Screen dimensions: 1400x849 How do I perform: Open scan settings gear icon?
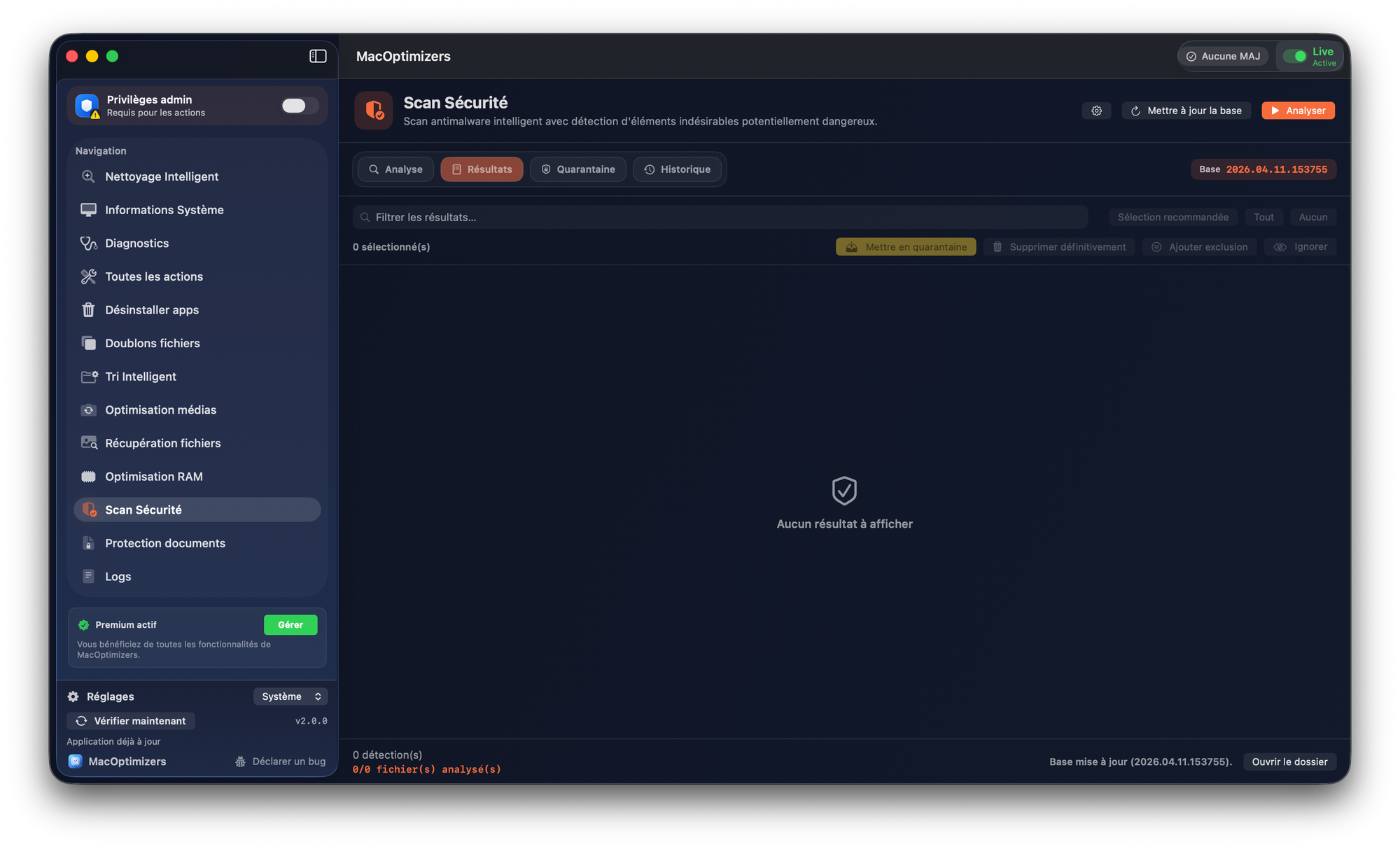click(x=1096, y=111)
